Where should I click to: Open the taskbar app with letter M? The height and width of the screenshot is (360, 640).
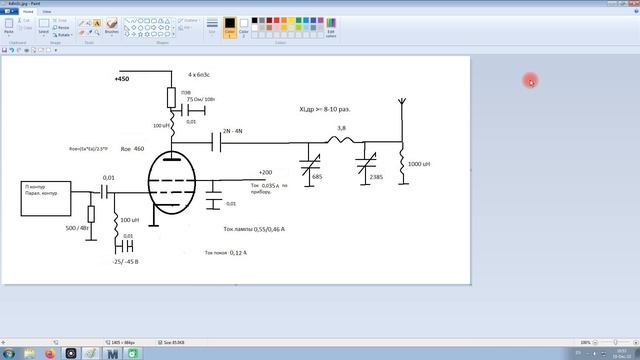(112, 353)
